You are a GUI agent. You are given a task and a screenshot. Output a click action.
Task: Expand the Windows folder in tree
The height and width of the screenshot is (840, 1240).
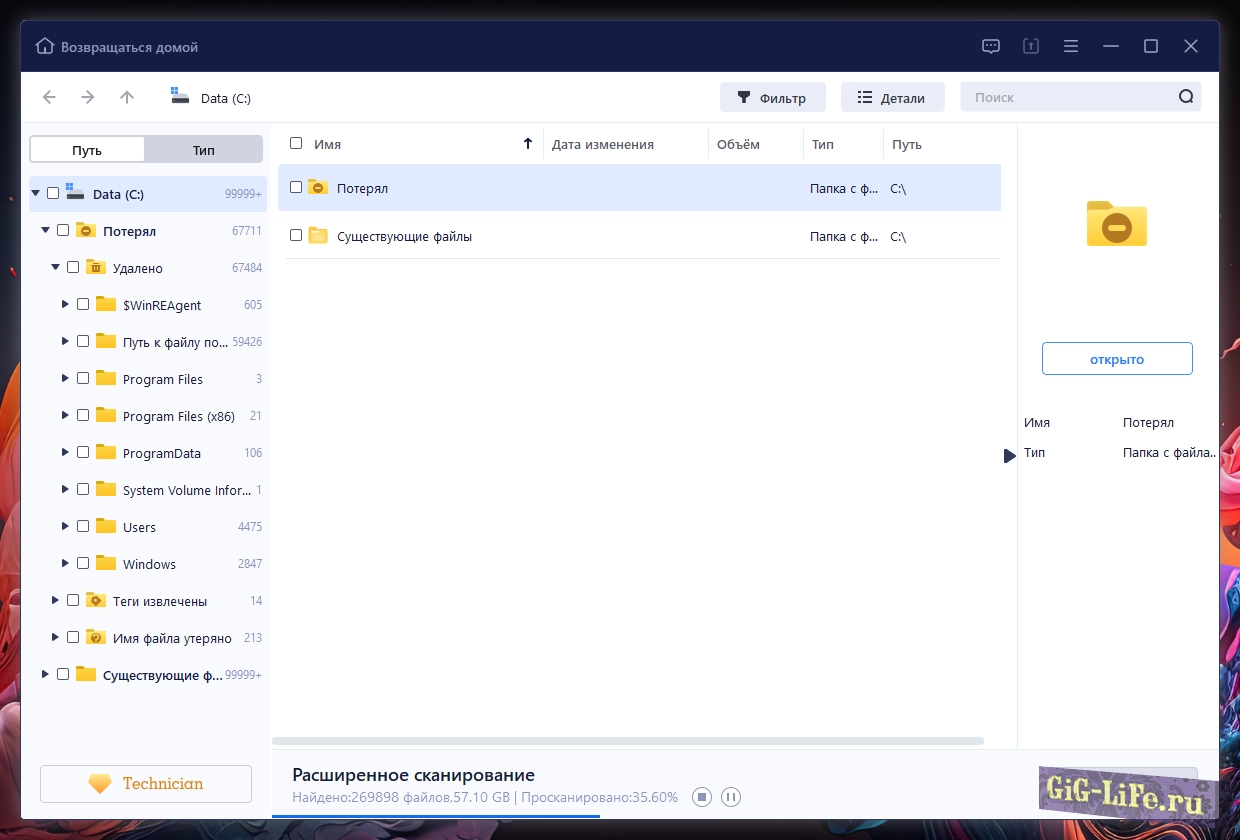coord(65,564)
